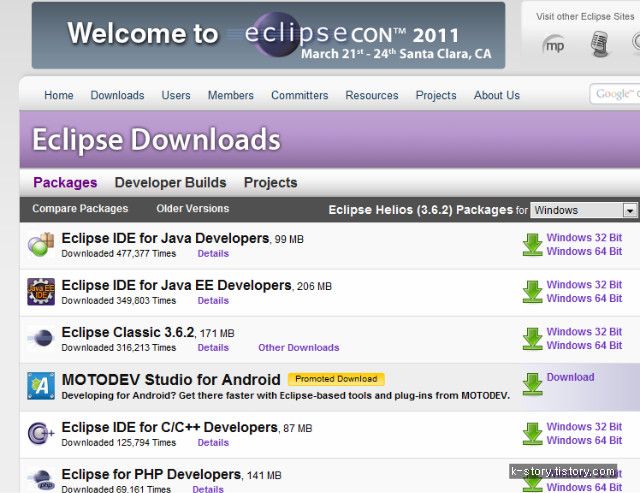Open Details for C/C++ Developers

click(213, 442)
